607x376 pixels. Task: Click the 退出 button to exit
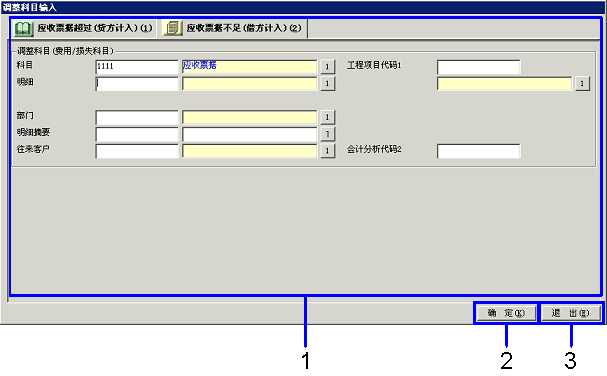pos(571,313)
